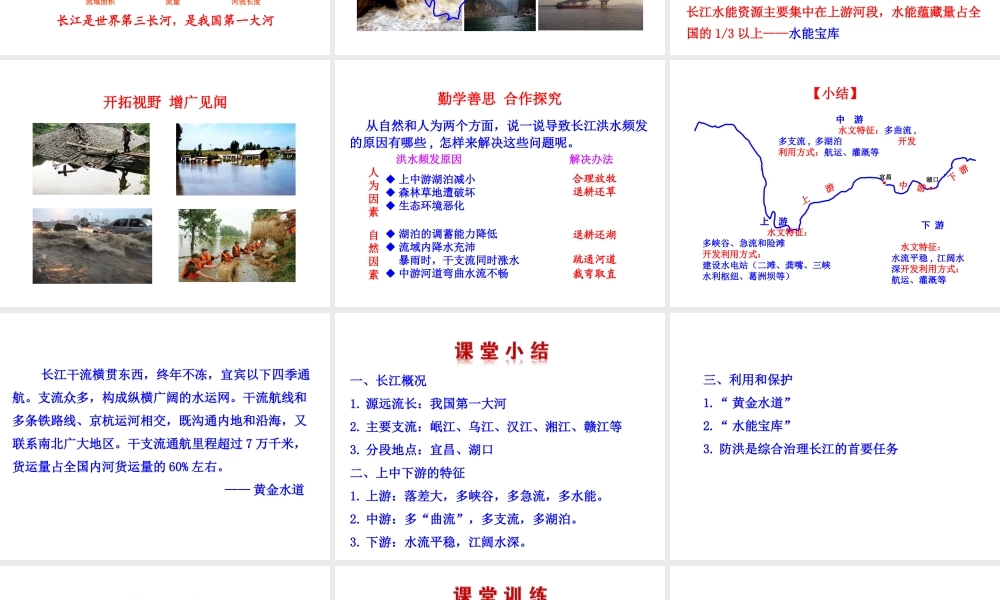Click the flooded thatched roof photo
Image resolution: width=1000 pixels, height=600 pixels.
pos(91,159)
